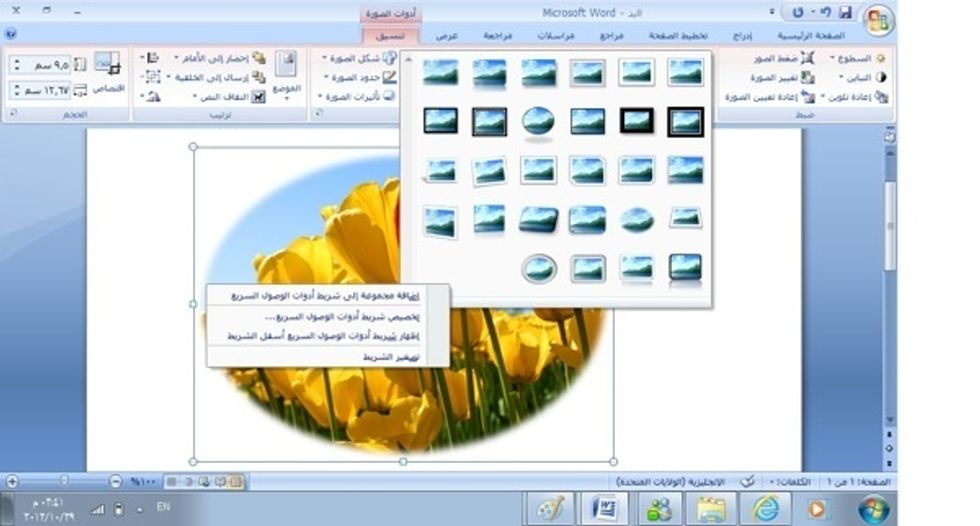
Task: Click the zoom slider in status bar
Action: point(63,481)
